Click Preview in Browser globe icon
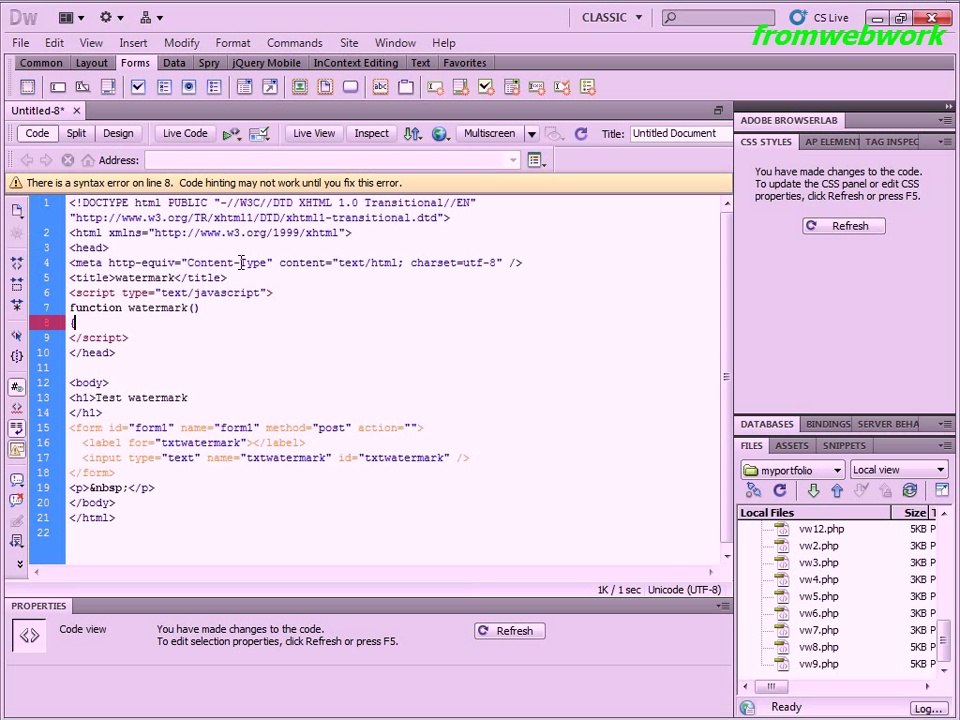 (x=439, y=133)
